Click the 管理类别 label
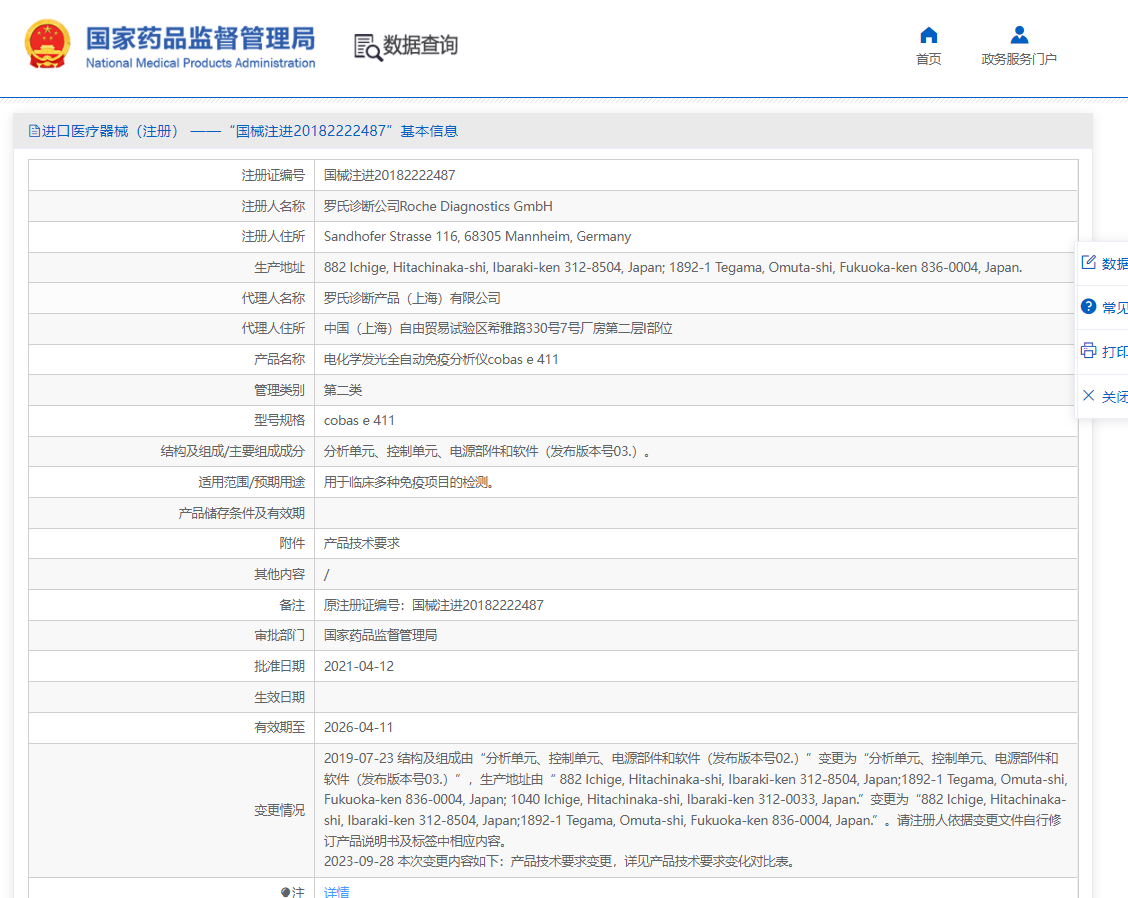The image size is (1128, 898). pyautogui.click(x=280, y=391)
